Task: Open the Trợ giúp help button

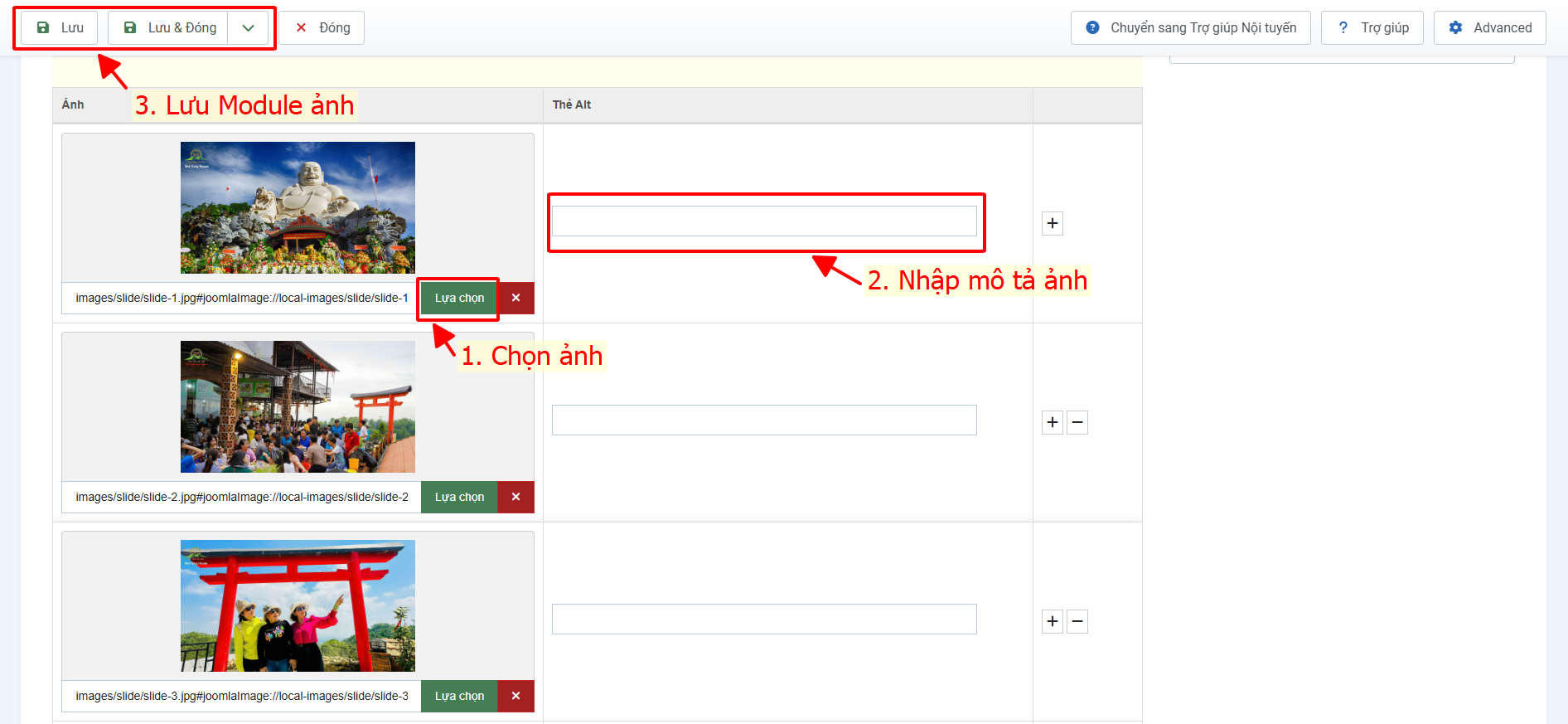Action: (x=1372, y=27)
